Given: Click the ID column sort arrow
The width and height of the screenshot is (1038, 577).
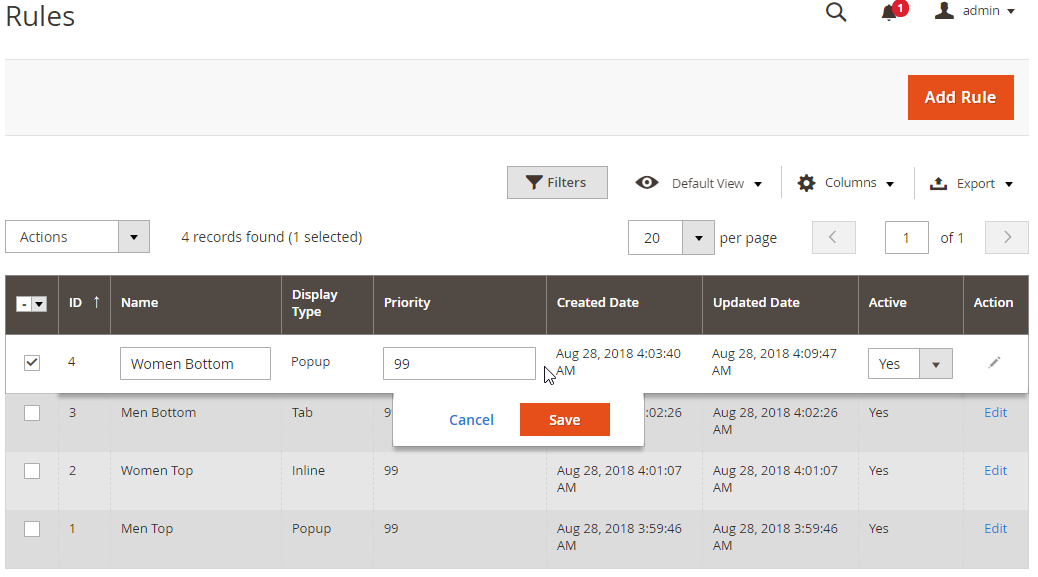Looking at the screenshot, I should pyautogui.click(x=96, y=302).
